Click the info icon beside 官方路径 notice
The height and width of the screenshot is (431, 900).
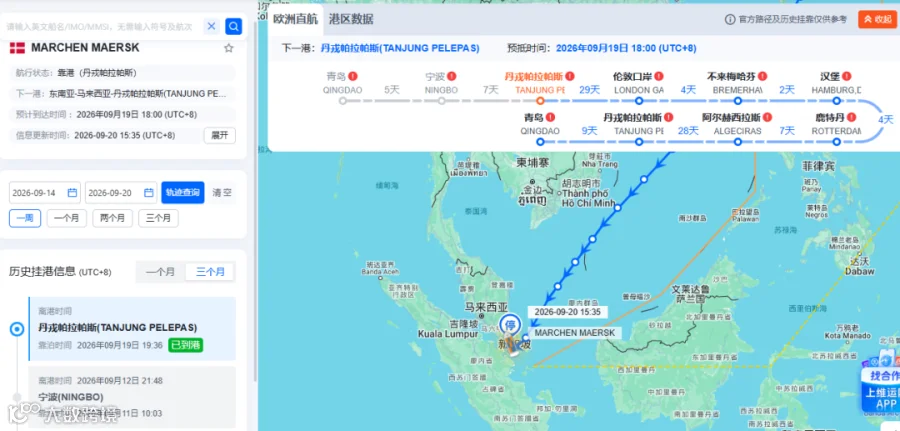click(730, 20)
